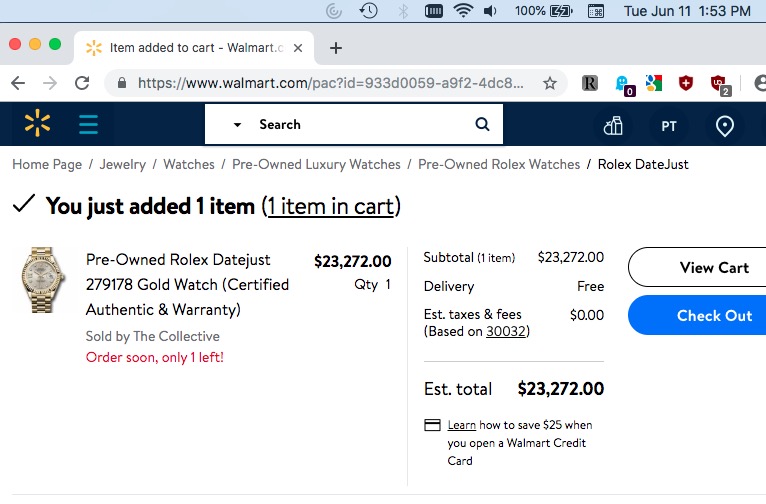
Task: Focus the Walmart search input field
Action: [360, 125]
